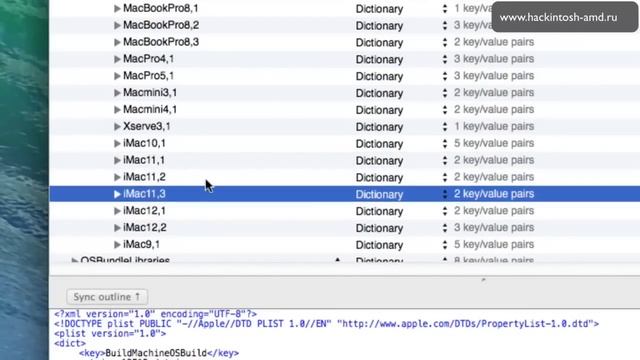This screenshot has height=360, width=640.
Task: Expand the MacBookPro8,3 dictionary
Action: (117, 42)
